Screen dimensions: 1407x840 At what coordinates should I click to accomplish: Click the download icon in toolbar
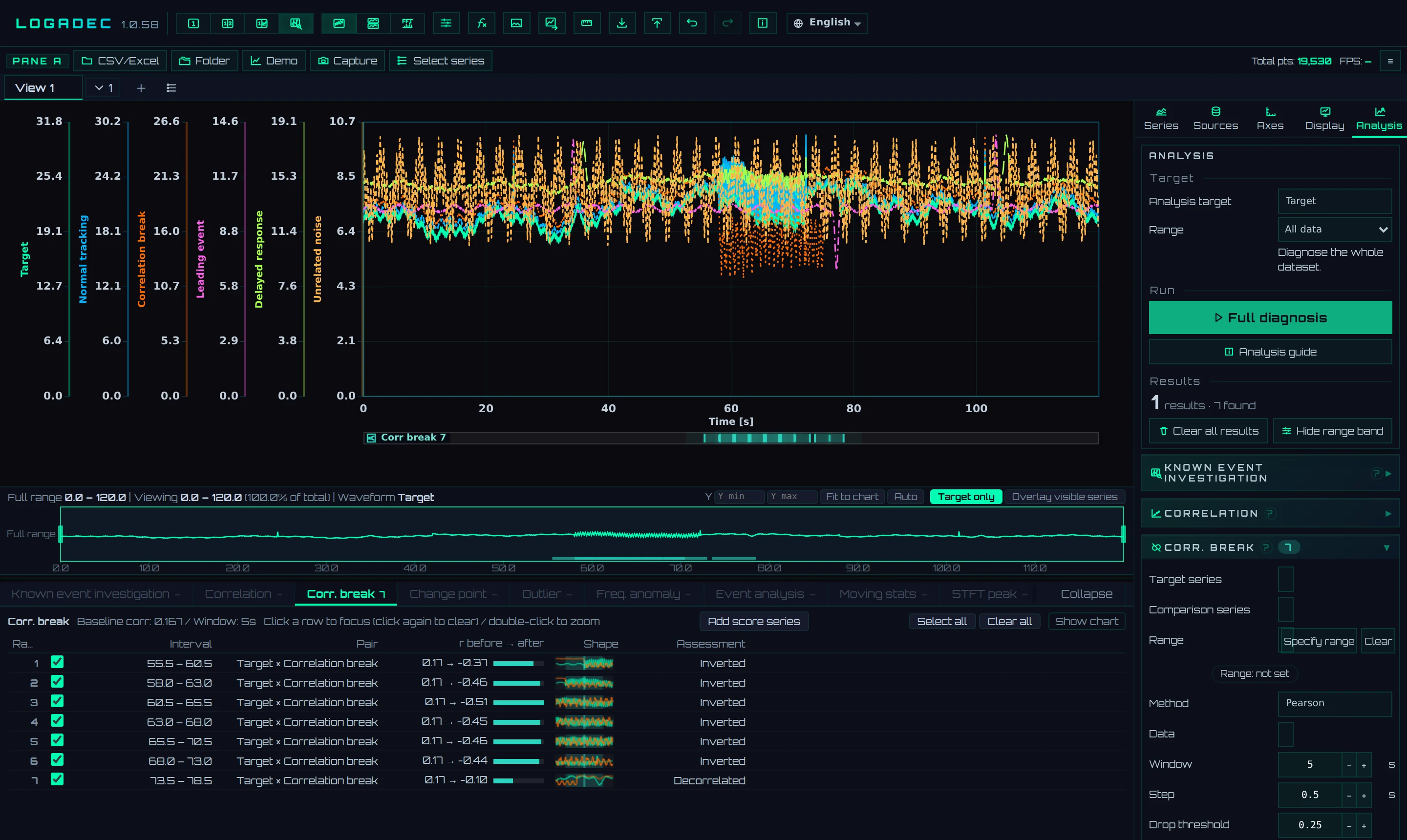622,23
